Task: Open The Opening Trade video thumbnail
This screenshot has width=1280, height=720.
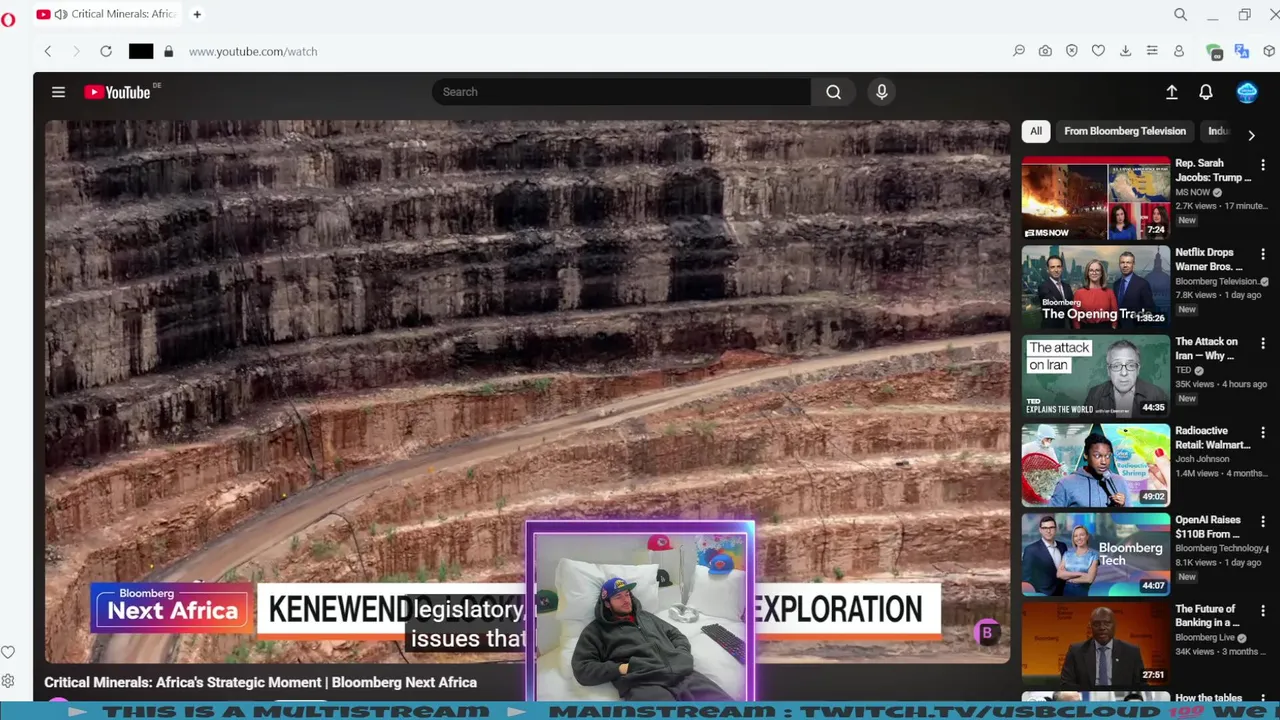Action: tap(1095, 287)
